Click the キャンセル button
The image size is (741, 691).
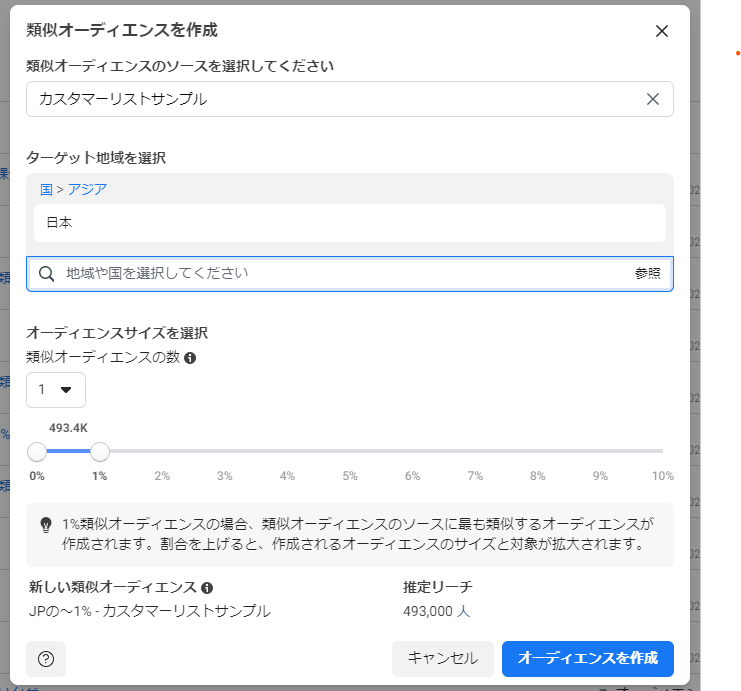tap(443, 658)
